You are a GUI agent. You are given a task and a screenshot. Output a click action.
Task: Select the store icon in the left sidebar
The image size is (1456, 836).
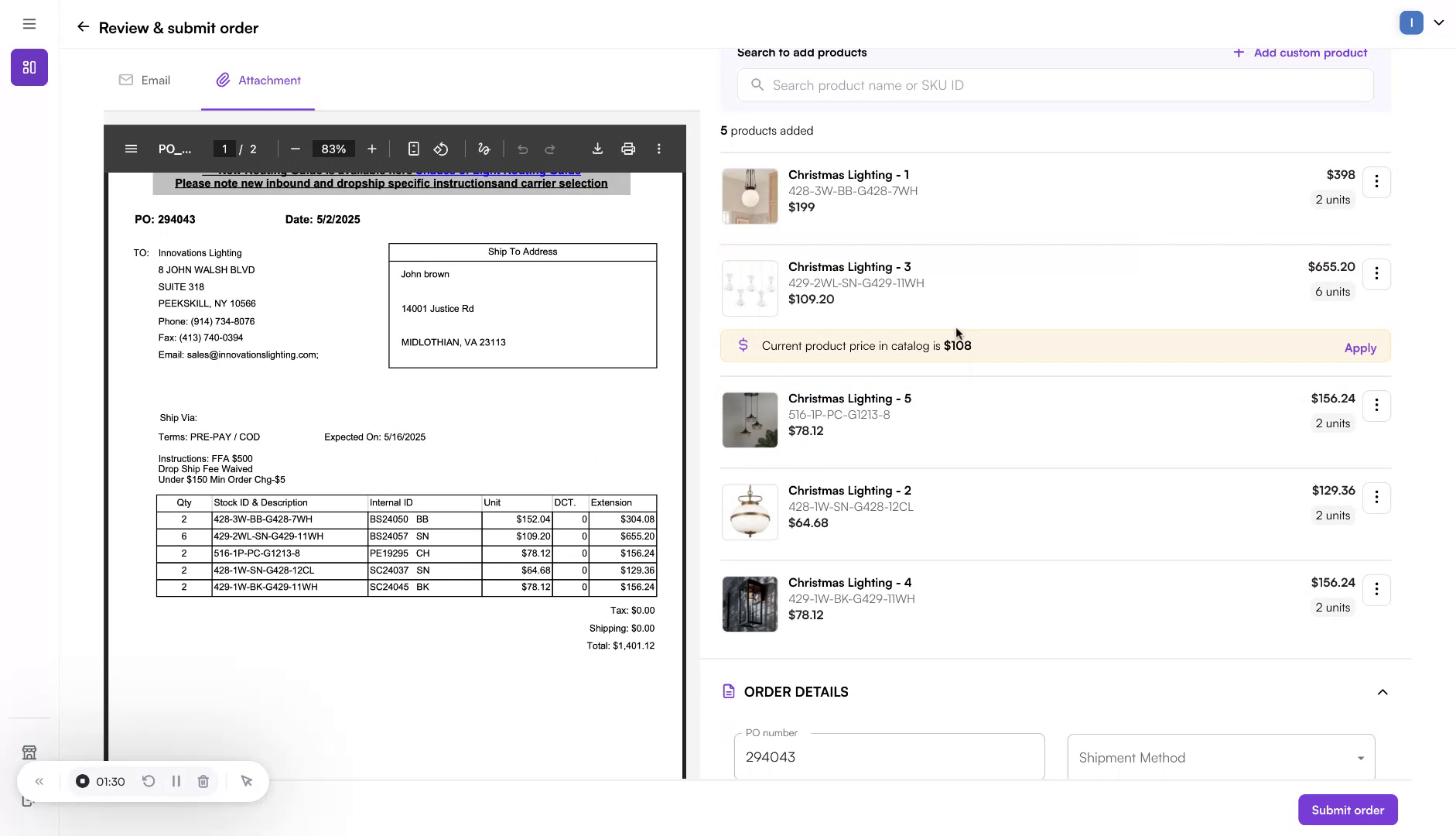(29, 752)
